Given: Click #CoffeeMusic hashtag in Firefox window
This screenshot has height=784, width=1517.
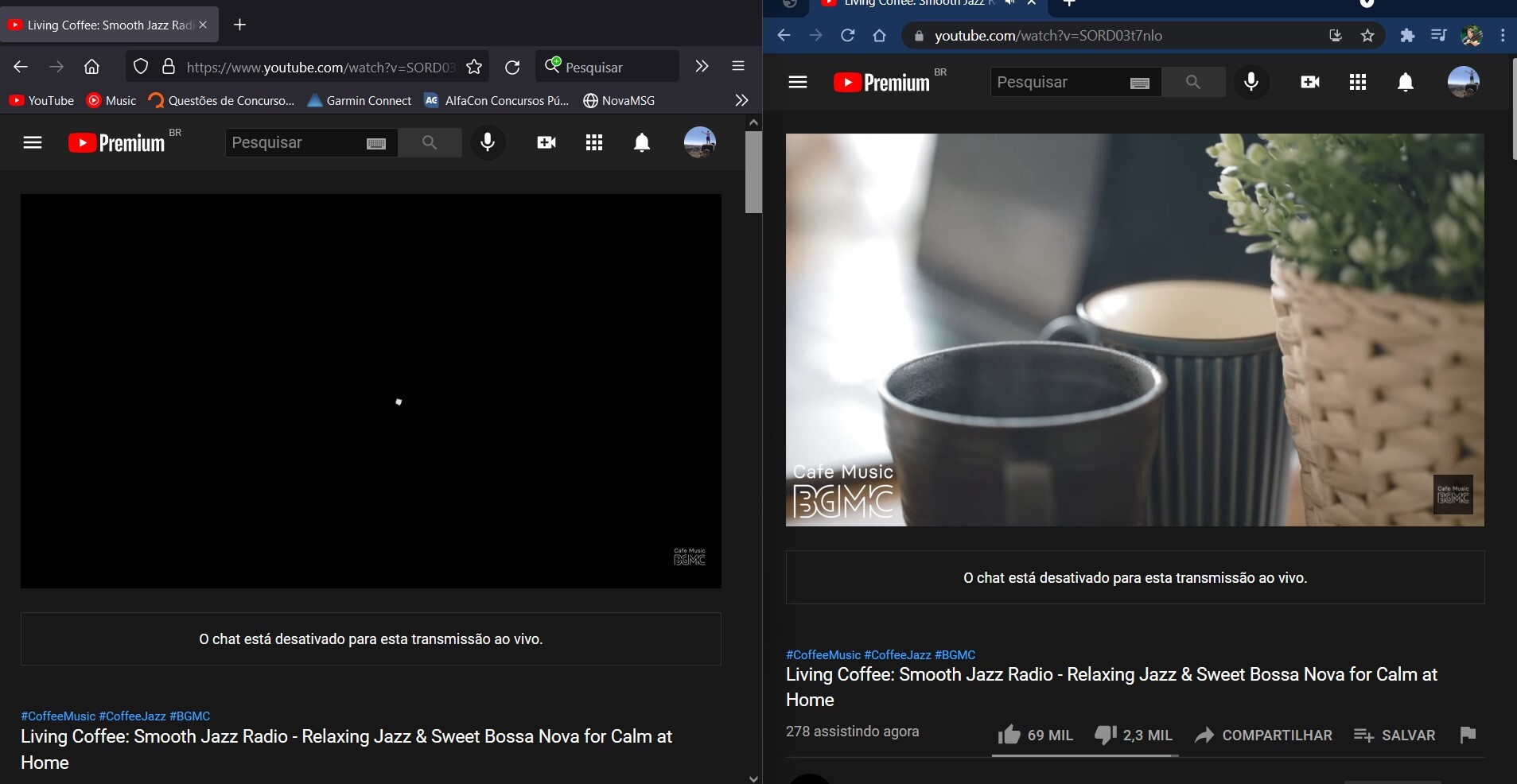Looking at the screenshot, I should pos(58,716).
